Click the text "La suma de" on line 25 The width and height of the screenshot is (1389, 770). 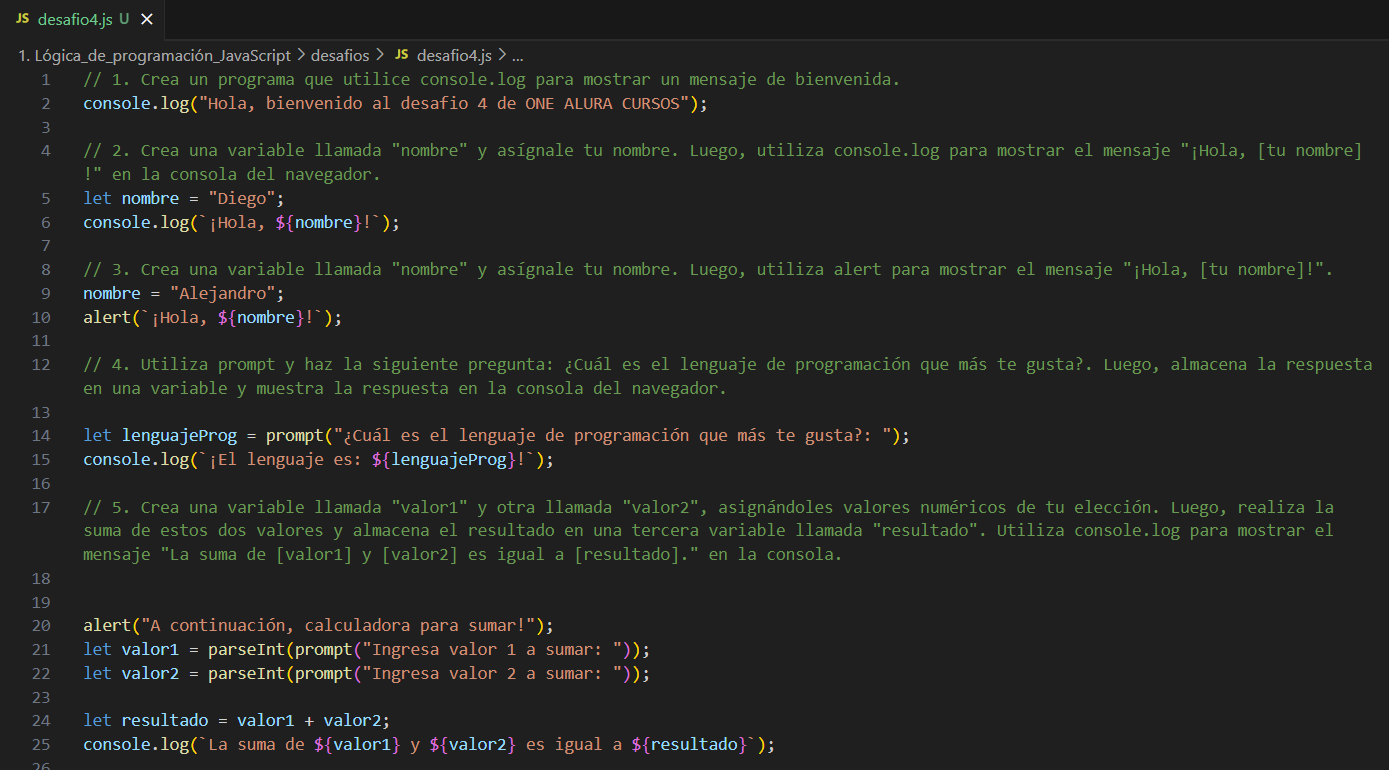pyautogui.click(x=256, y=745)
